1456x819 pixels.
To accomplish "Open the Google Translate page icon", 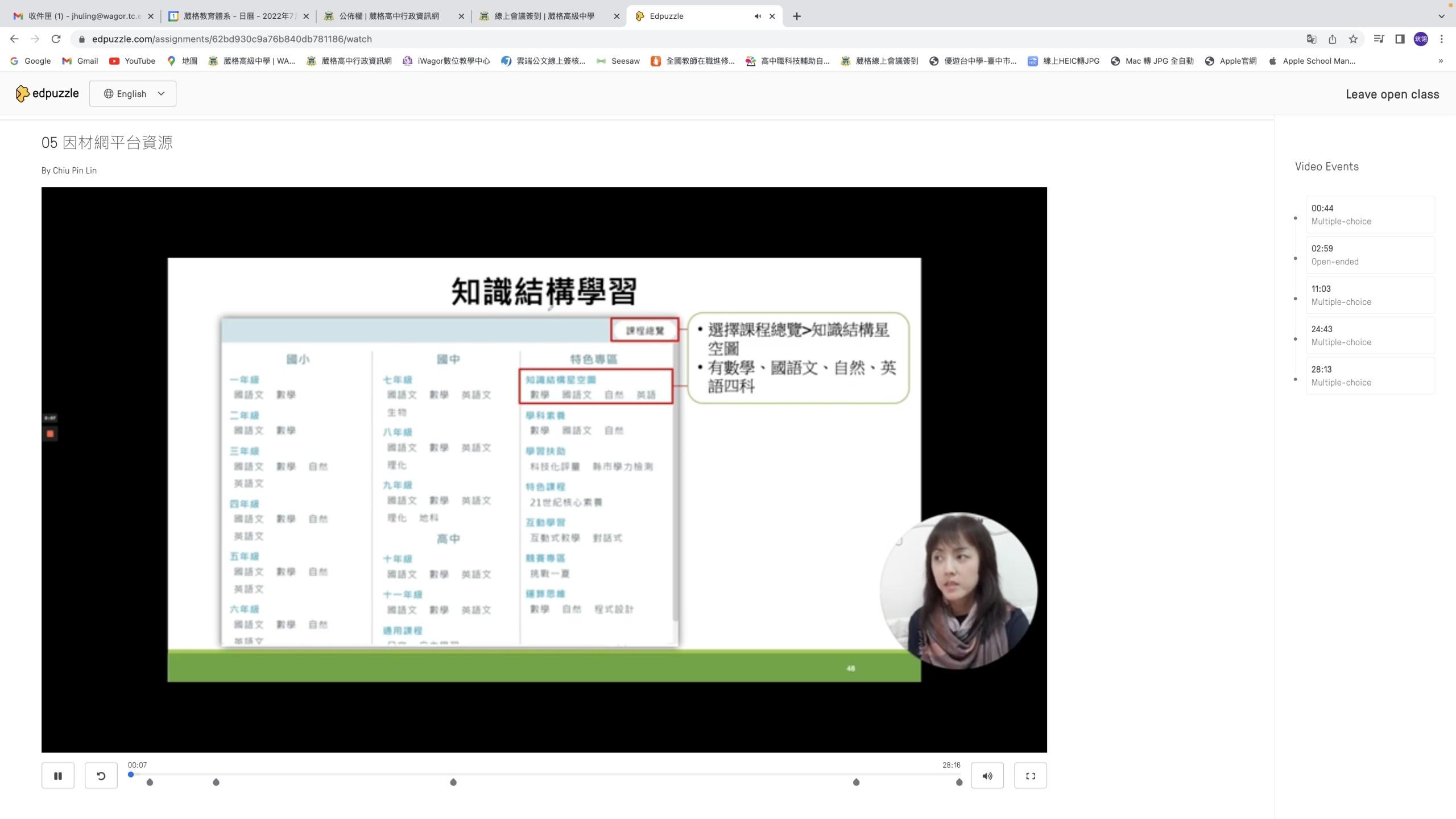I will 1312,39.
